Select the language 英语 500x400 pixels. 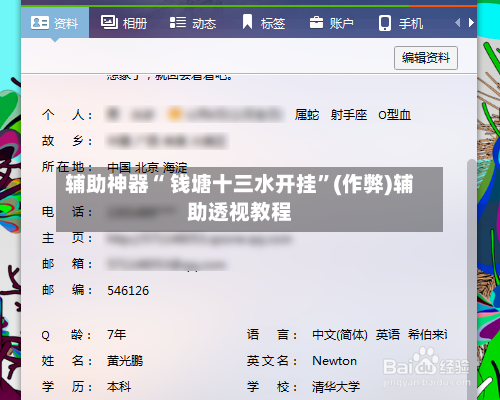(x=388, y=335)
